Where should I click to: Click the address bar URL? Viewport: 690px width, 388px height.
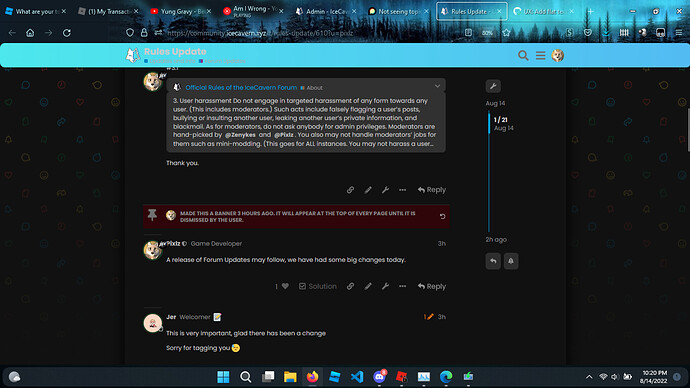[x=260, y=33]
